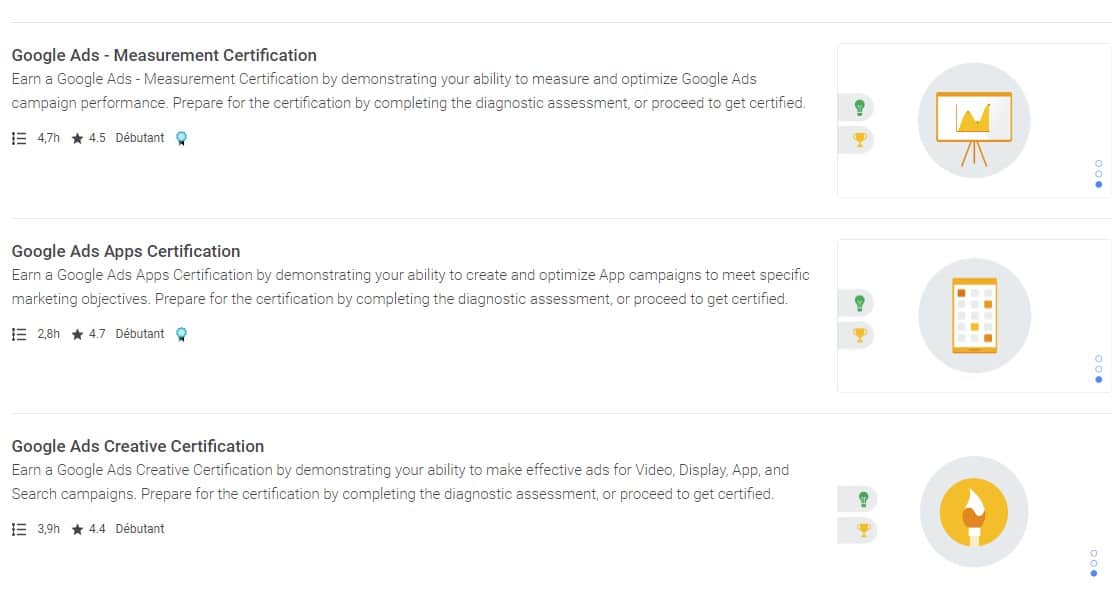Click the syllabus list icon beside 3,9h
This screenshot has width=1116, height=590.
17,528
